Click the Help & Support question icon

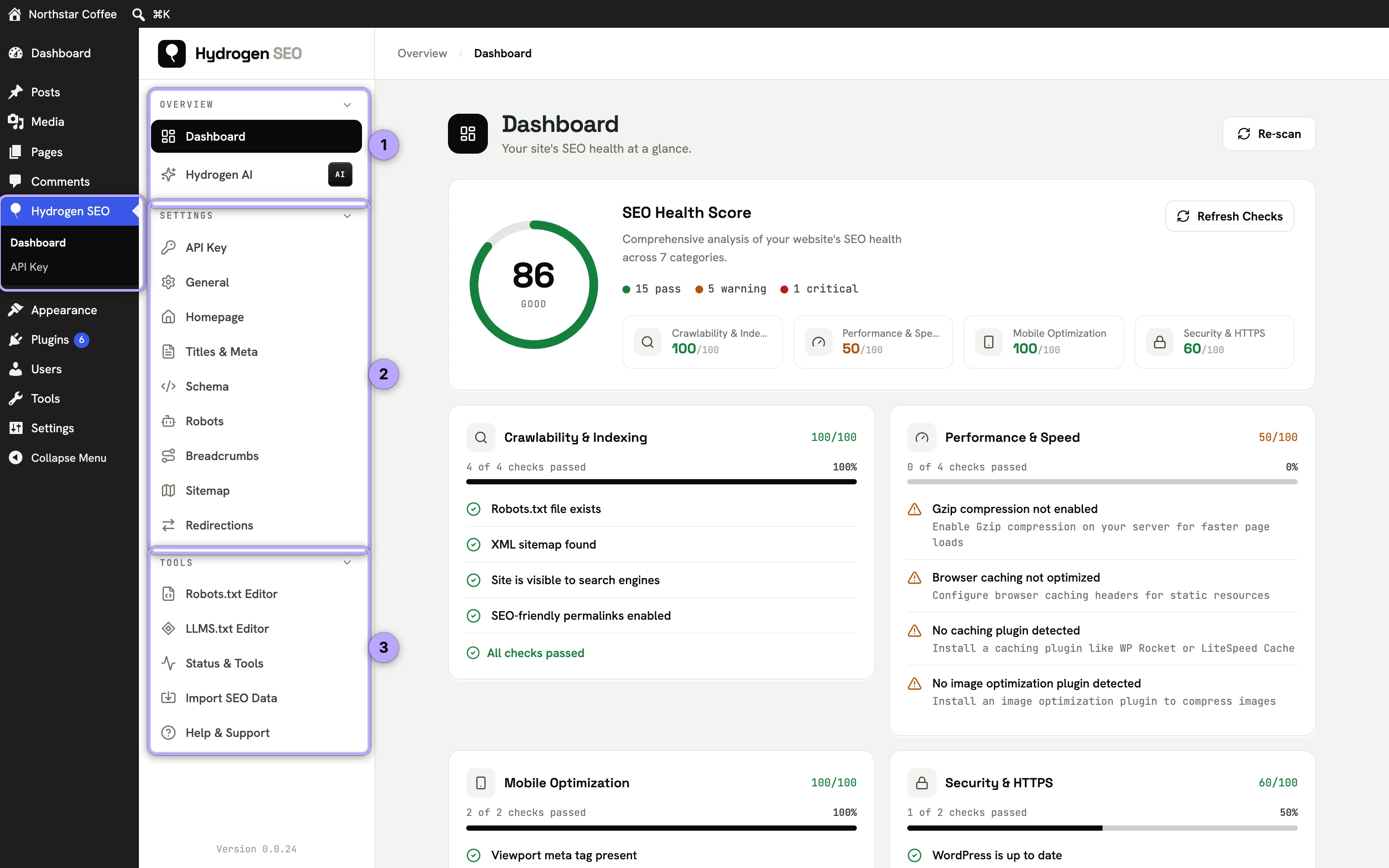[x=168, y=733]
